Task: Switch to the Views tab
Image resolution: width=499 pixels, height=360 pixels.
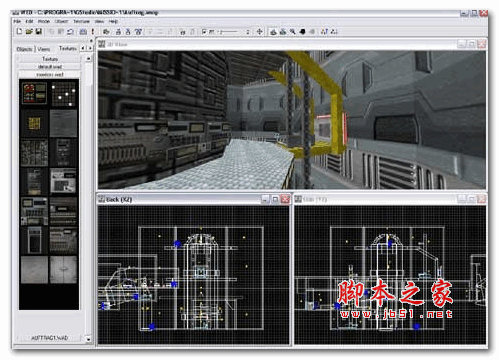Action: click(x=44, y=49)
